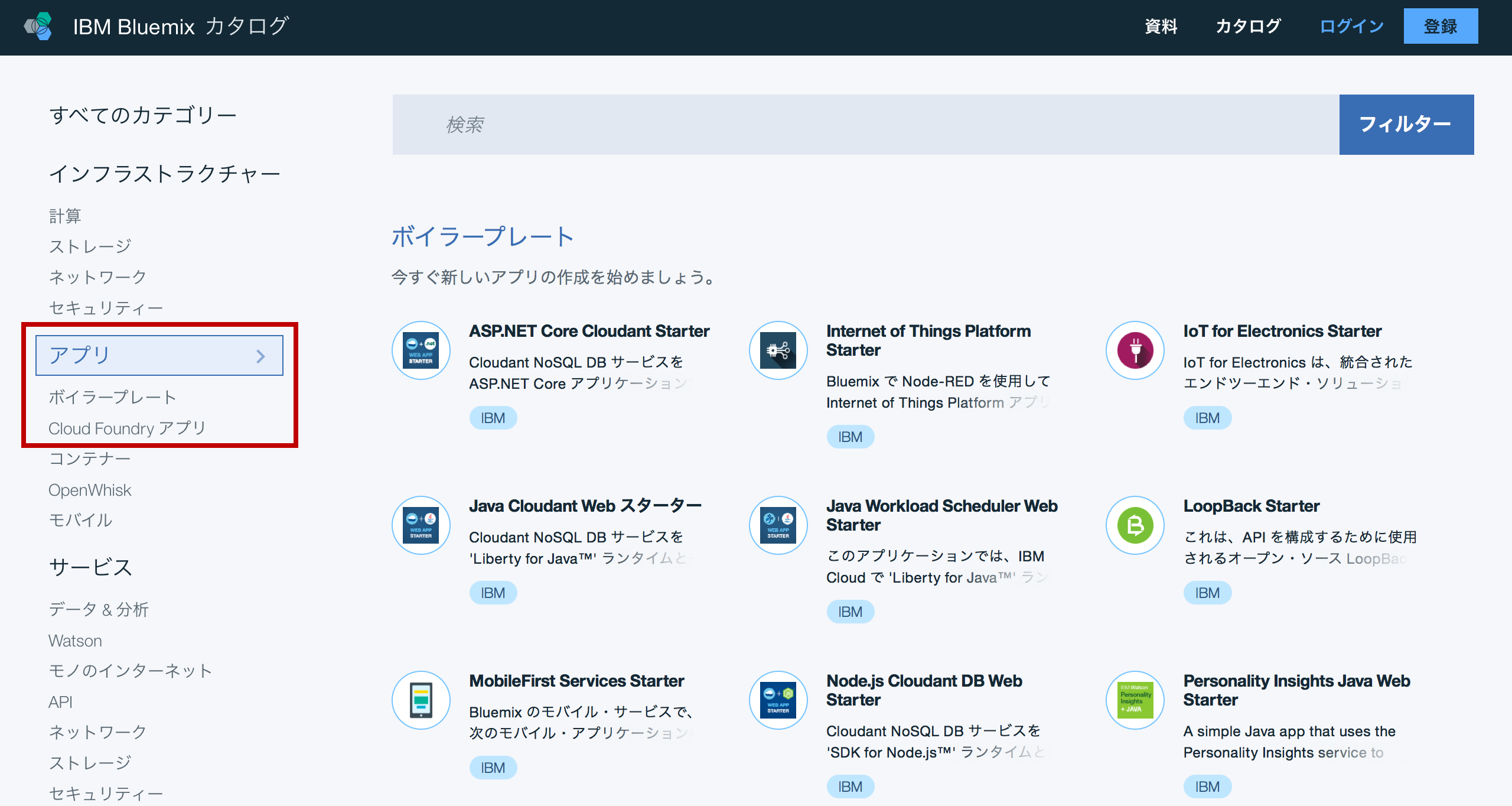Click the 登録 button
Screen dimensions: 1512x806
pyautogui.click(x=1441, y=25)
